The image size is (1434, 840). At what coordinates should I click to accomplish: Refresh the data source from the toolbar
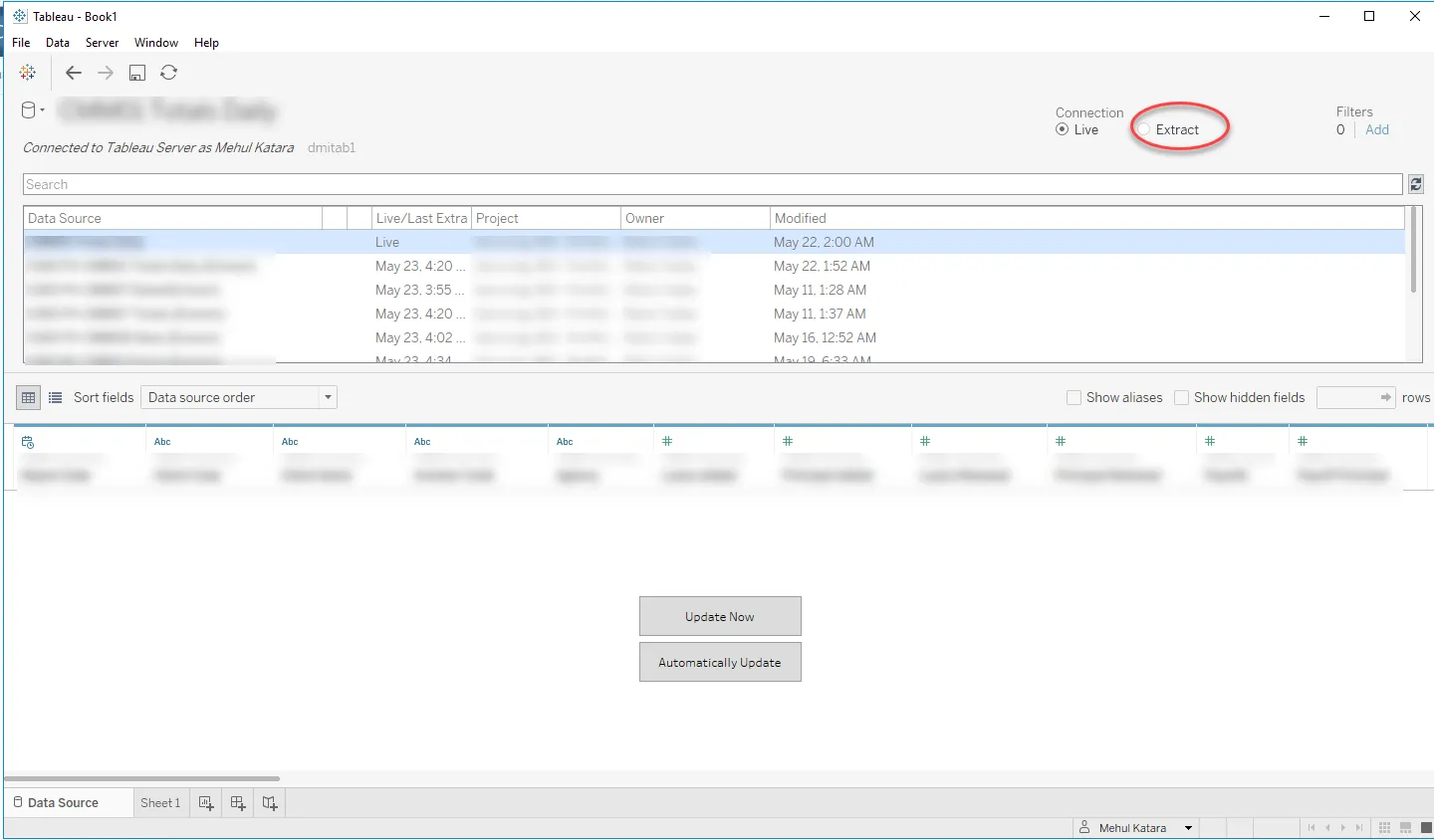point(169,73)
